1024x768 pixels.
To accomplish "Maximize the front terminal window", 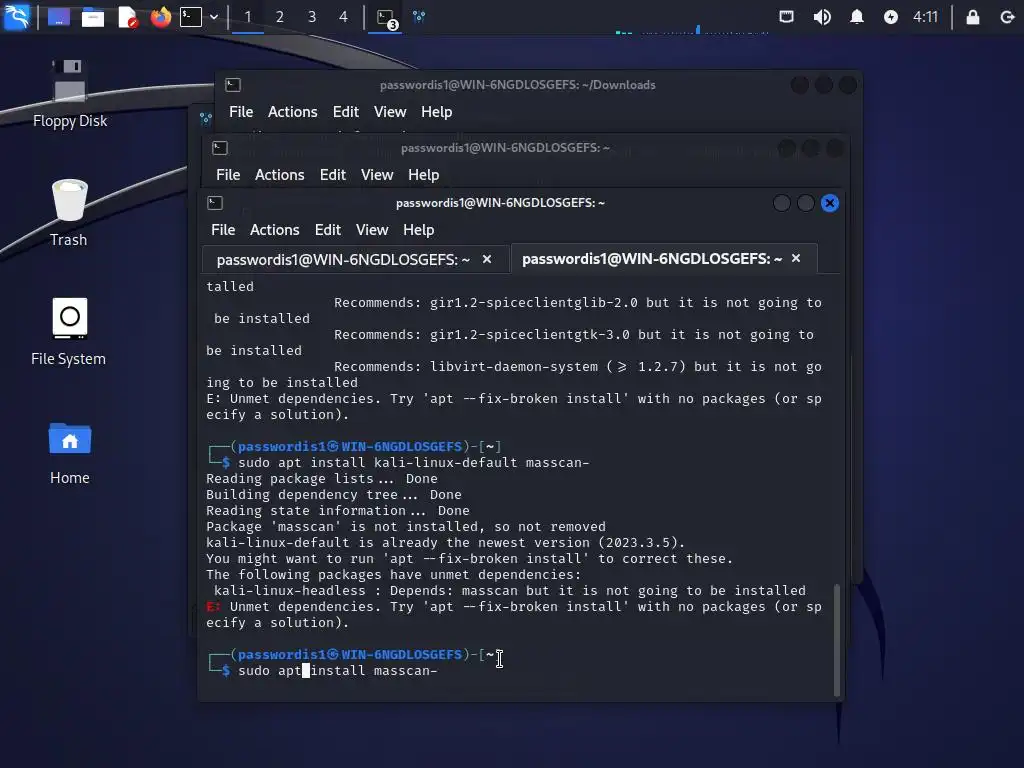I will click(806, 203).
